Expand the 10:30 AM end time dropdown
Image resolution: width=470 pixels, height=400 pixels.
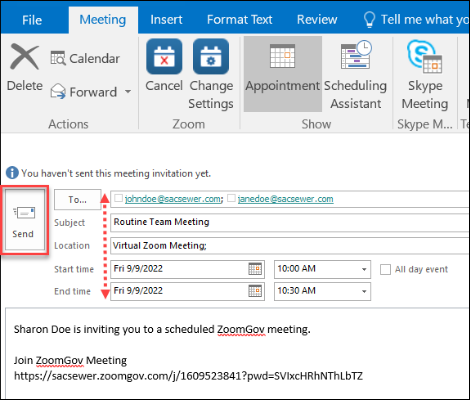click(x=364, y=291)
